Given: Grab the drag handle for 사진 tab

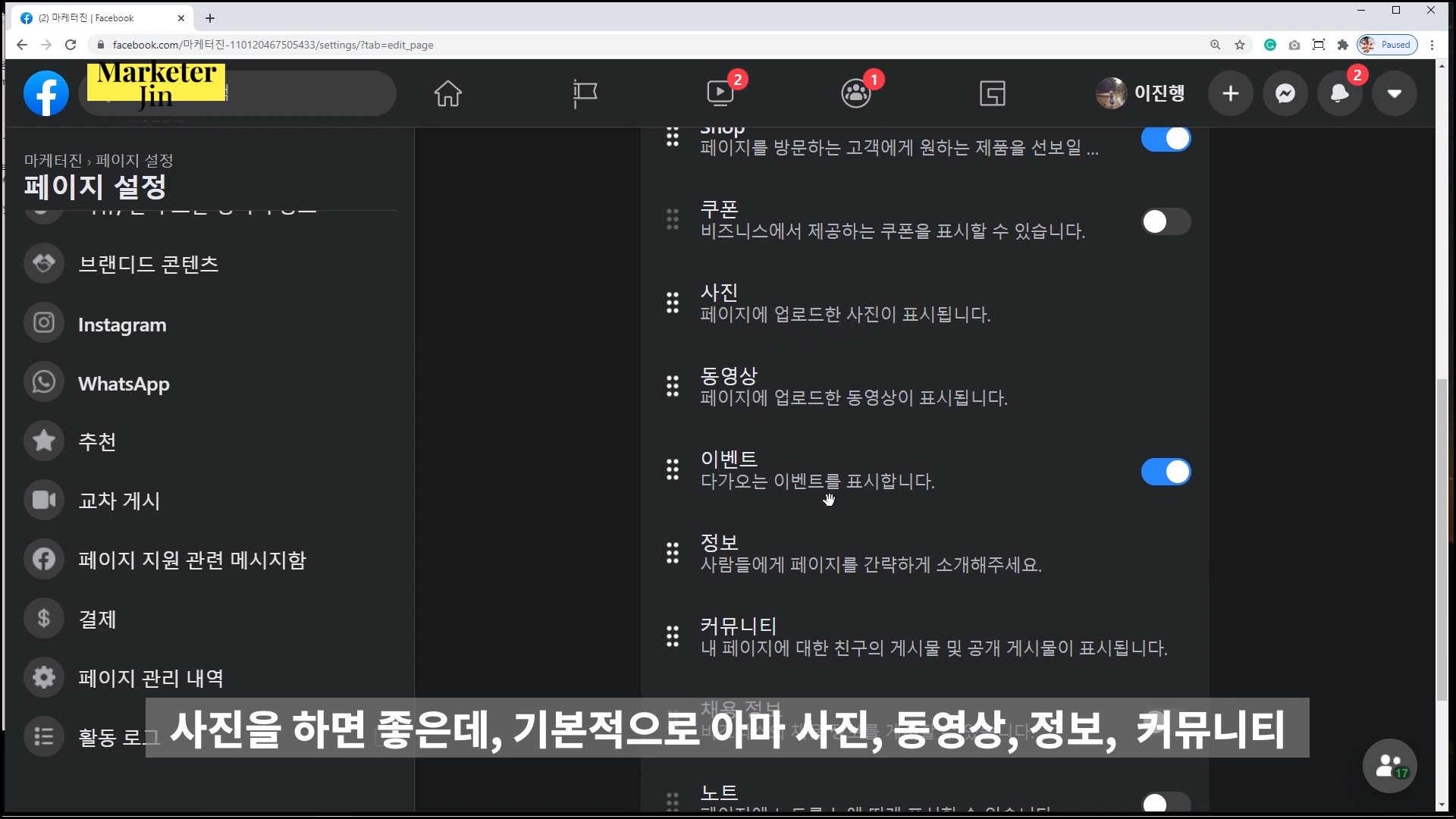Looking at the screenshot, I should click(x=673, y=303).
